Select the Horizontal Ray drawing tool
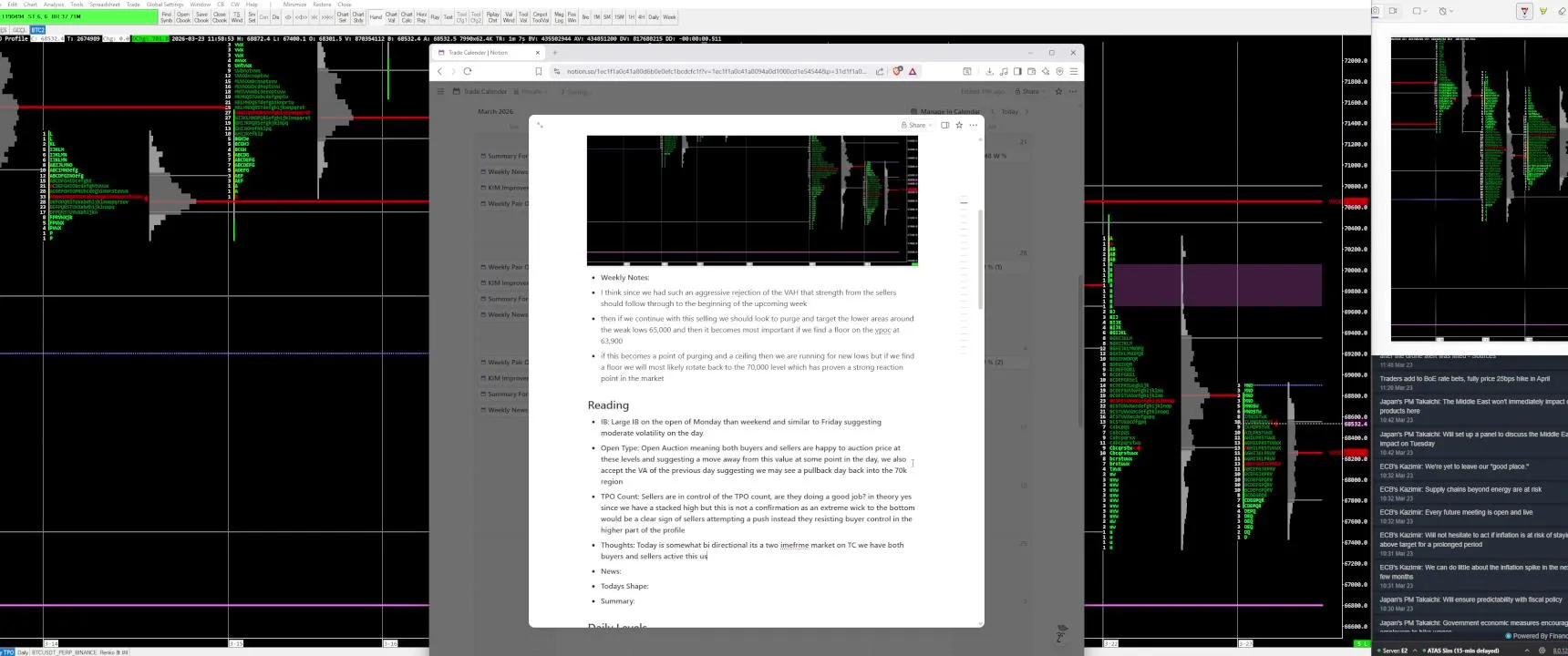The height and width of the screenshot is (656, 1568). (421, 16)
